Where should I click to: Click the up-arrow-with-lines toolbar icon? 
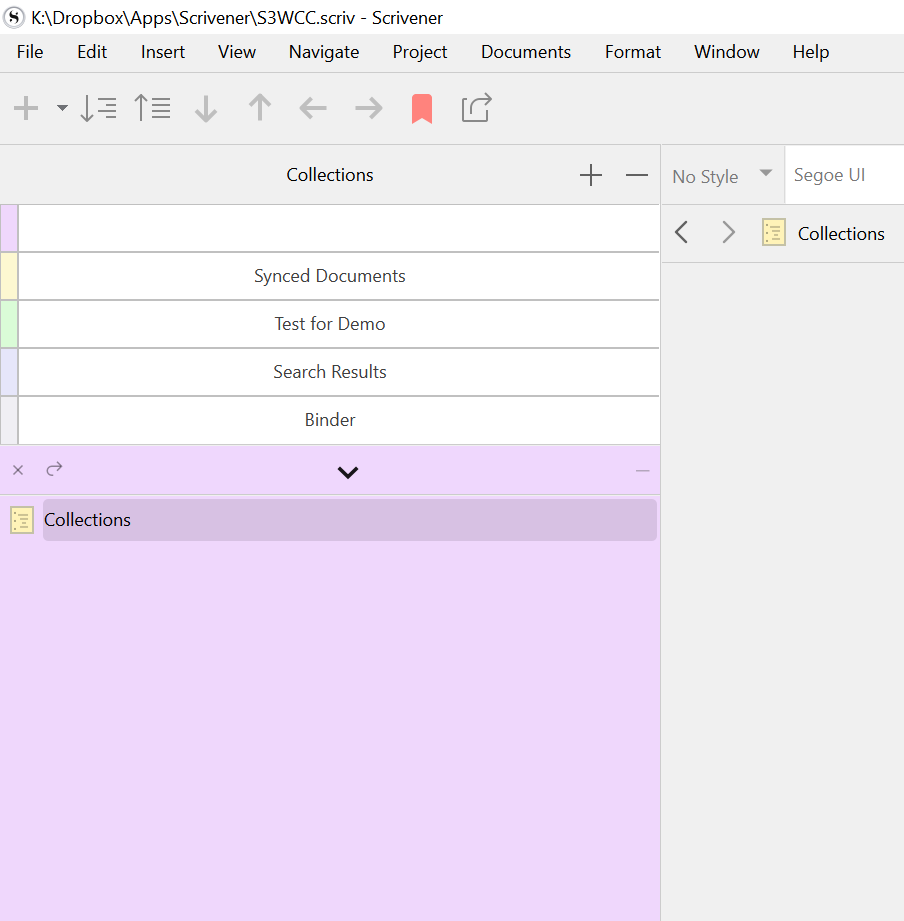coord(152,108)
